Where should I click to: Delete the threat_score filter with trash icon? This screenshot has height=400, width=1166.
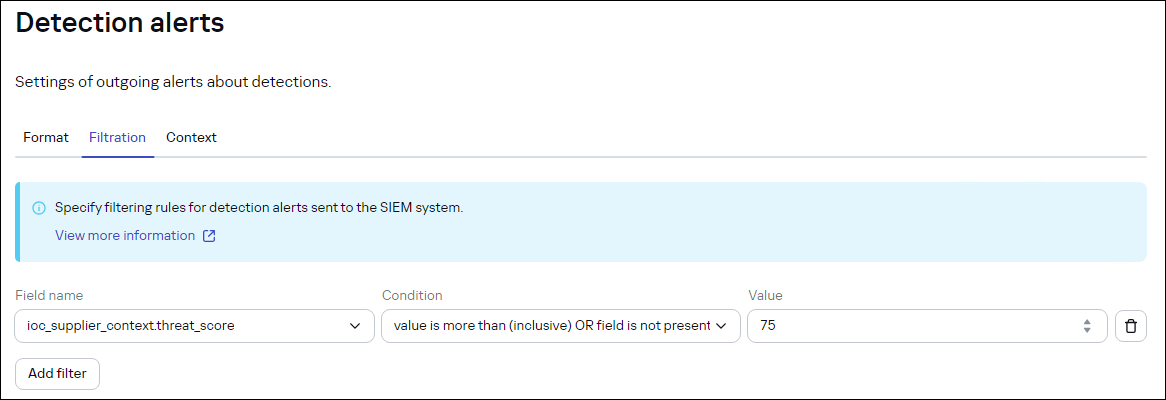(x=1131, y=326)
